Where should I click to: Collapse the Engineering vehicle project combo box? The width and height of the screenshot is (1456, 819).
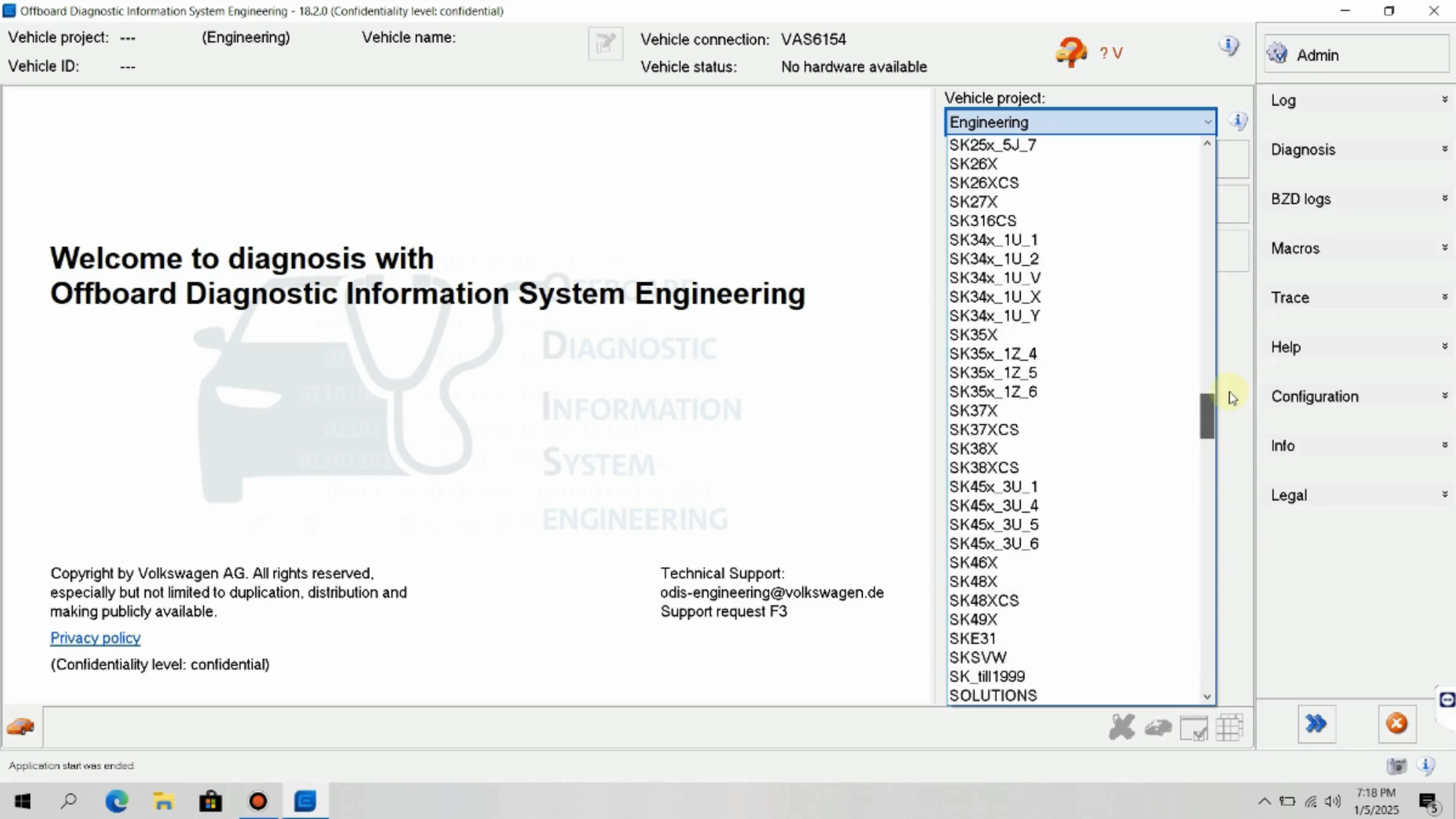coord(1207,122)
